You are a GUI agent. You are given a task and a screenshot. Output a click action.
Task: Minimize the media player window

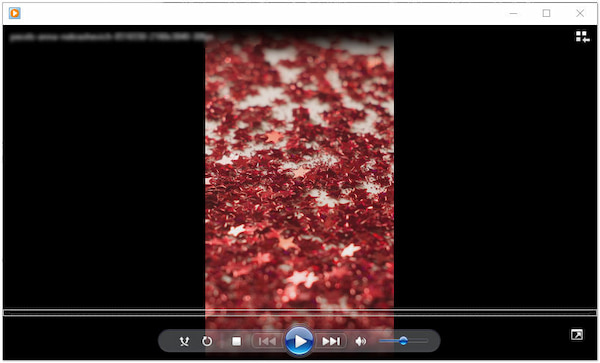pos(514,13)
